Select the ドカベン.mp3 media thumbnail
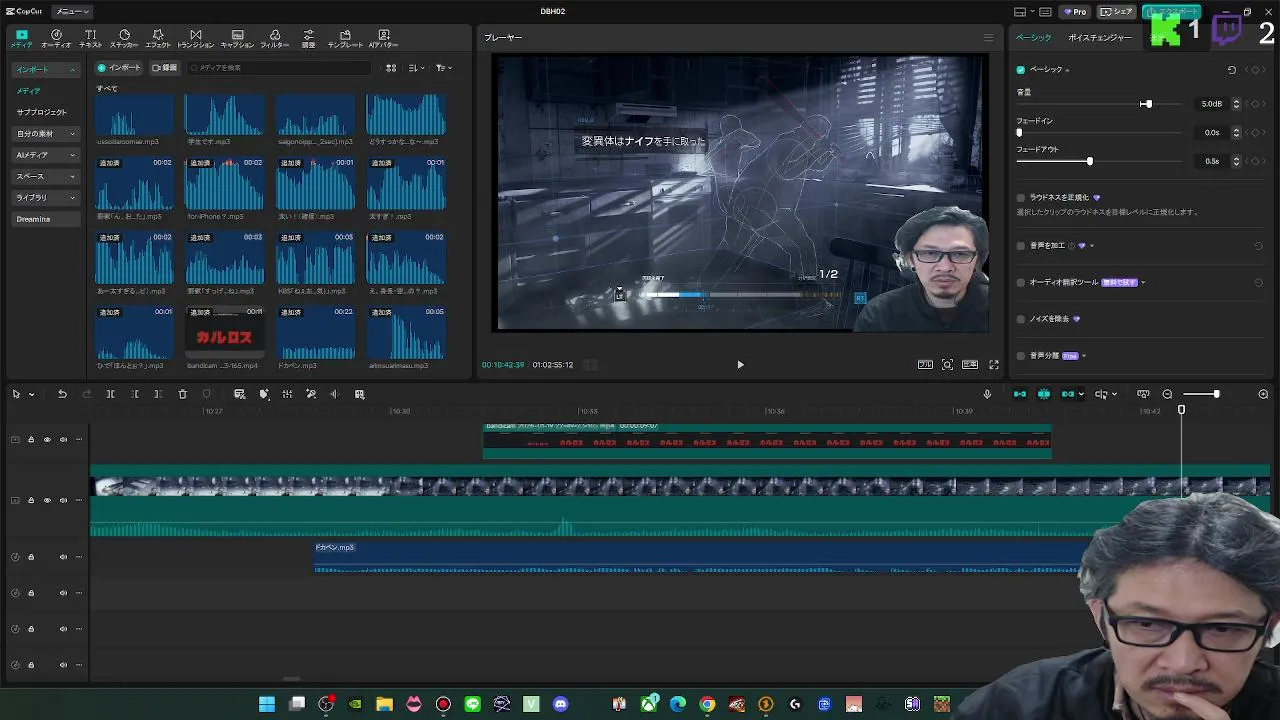 (316, 334)
